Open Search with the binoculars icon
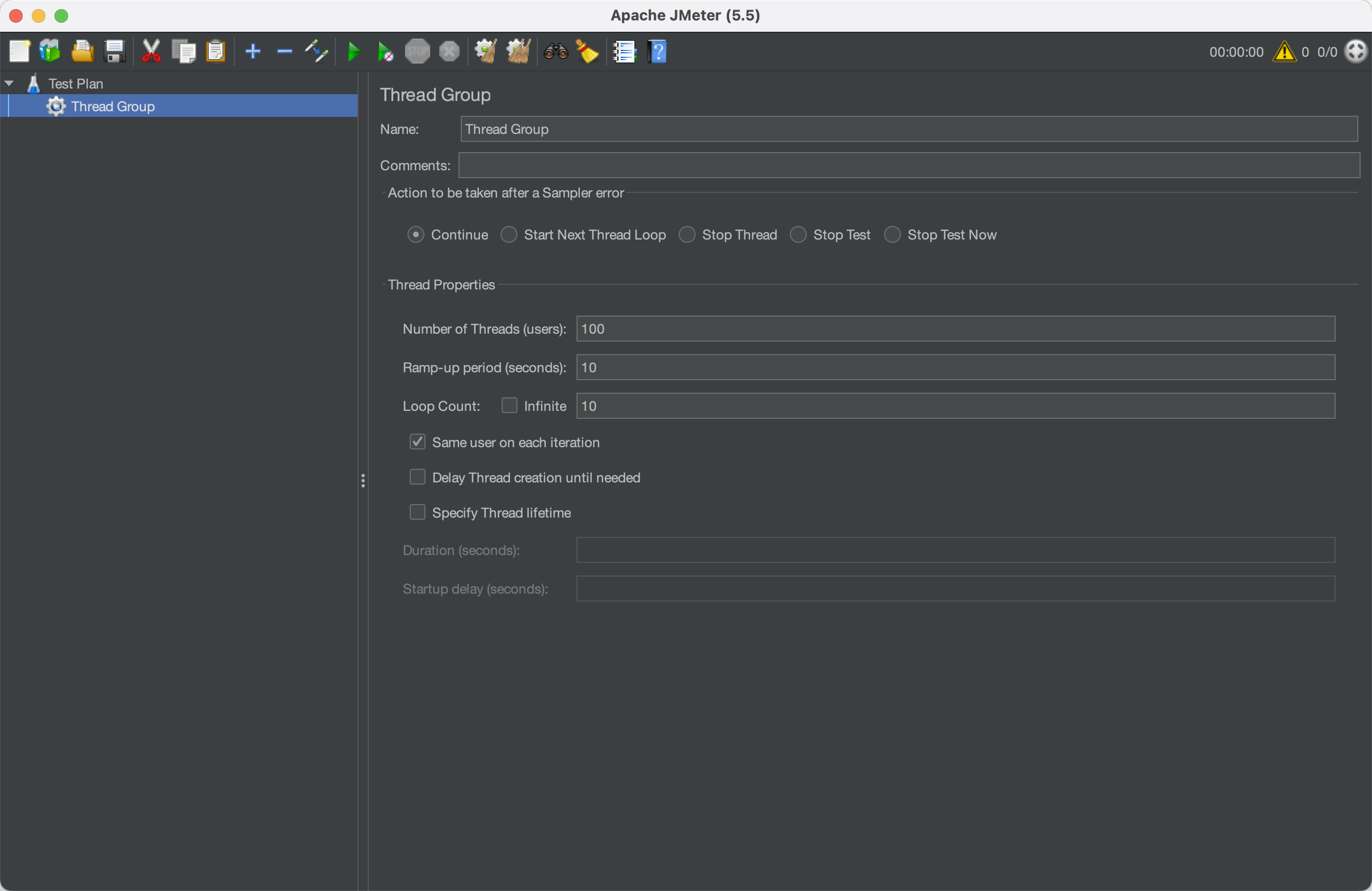1372x891 pixels. point(555,51)
